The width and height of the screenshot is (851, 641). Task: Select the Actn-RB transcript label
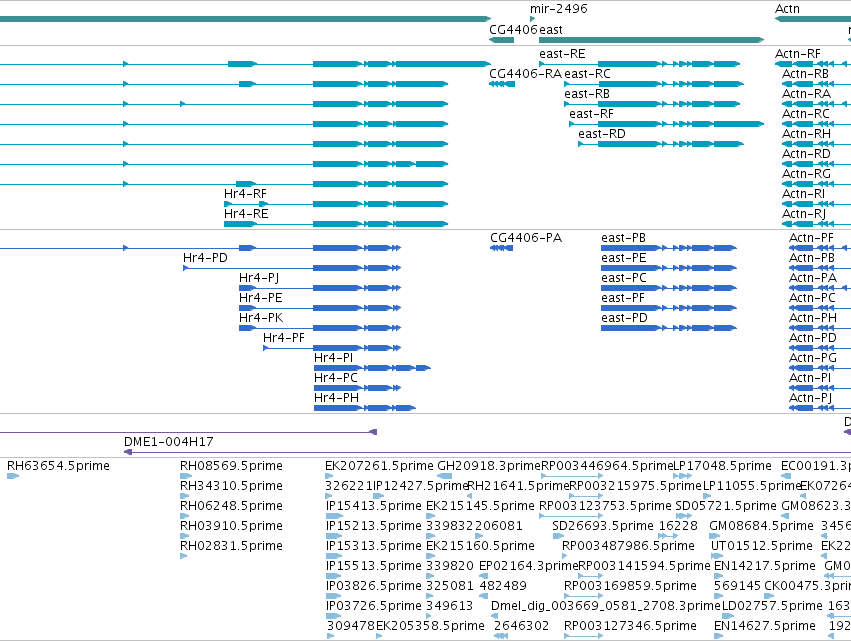(x=805, y=74)
